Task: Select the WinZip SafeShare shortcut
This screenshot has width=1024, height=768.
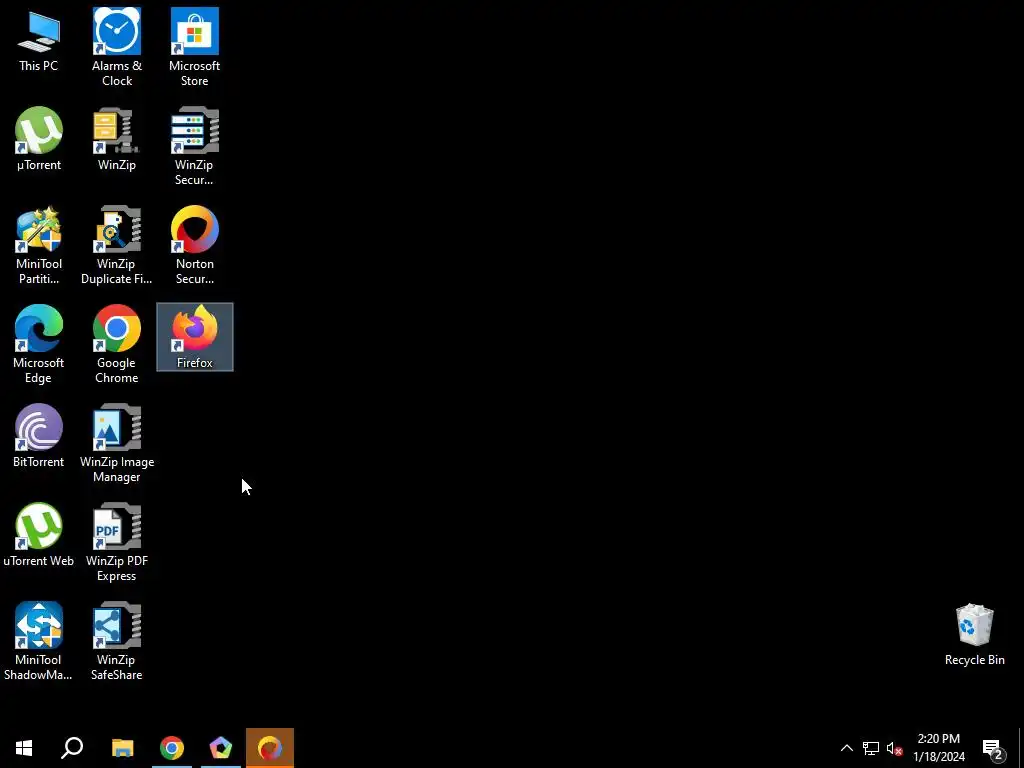Action: [117, 641]
